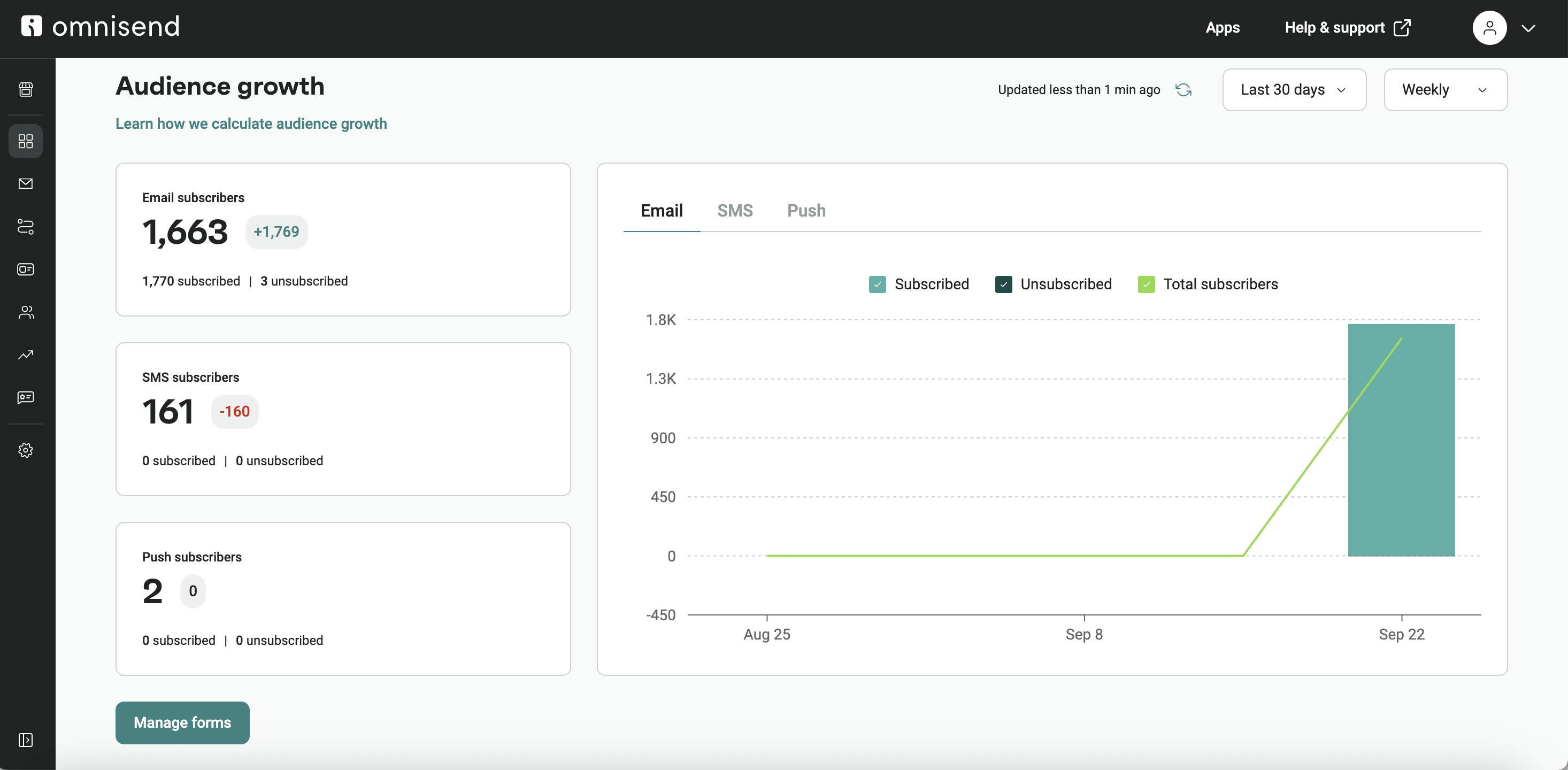Uncheck the Subscribed series checkbox
Image resolution: width=1568 pixels, height=770 pixels.
[x=877, y=283]
